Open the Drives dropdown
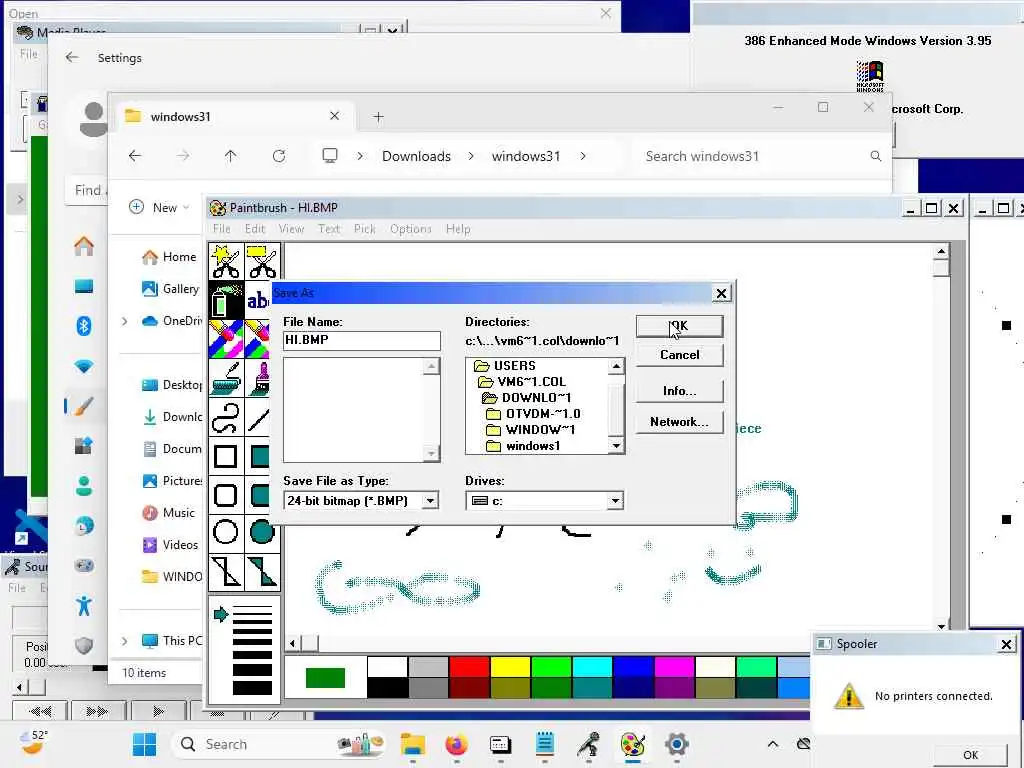Image resolution: width=1024 pixels, height=768 pixels. [x=615, y=501]
